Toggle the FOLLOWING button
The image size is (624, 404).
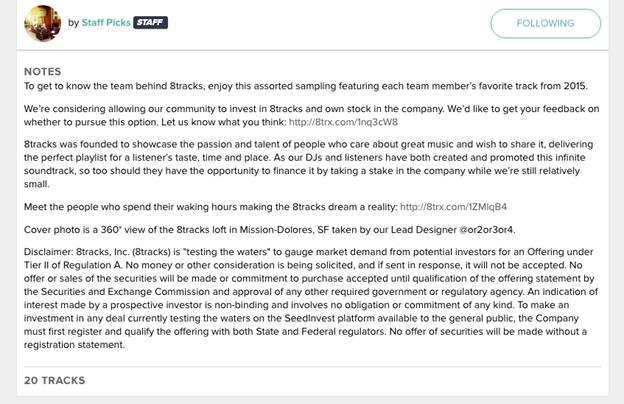click(545, 23)
